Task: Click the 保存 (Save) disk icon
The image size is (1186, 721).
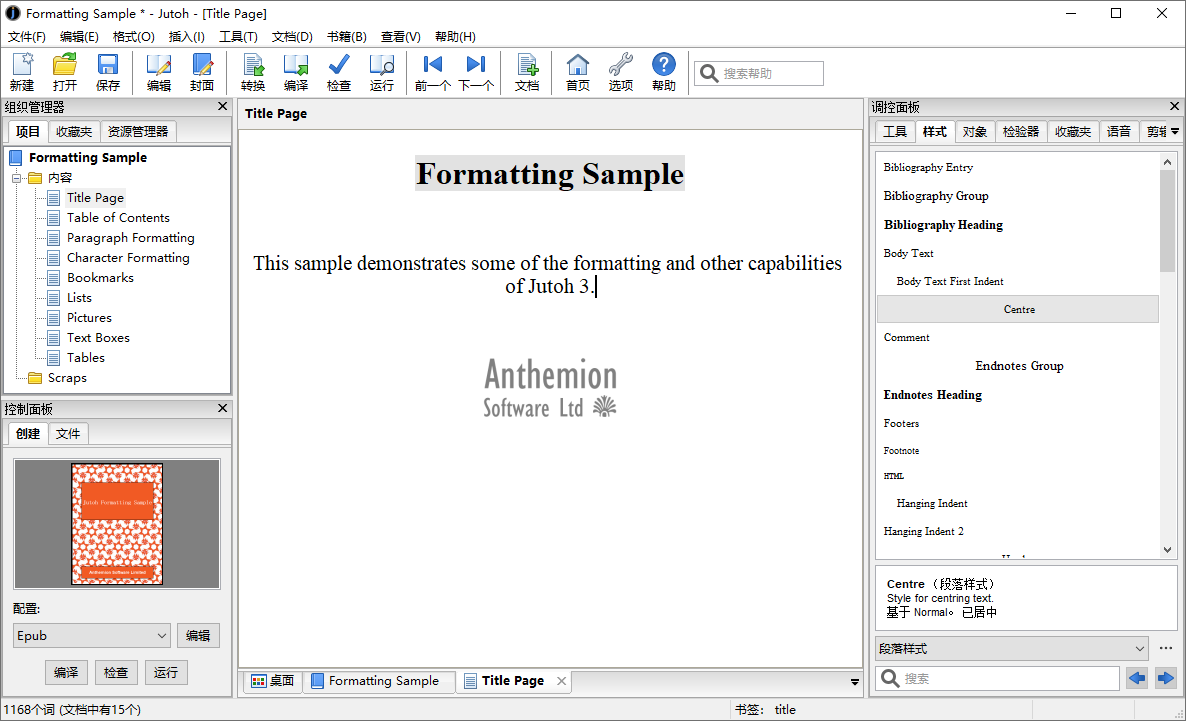Action: coord(108,72)
